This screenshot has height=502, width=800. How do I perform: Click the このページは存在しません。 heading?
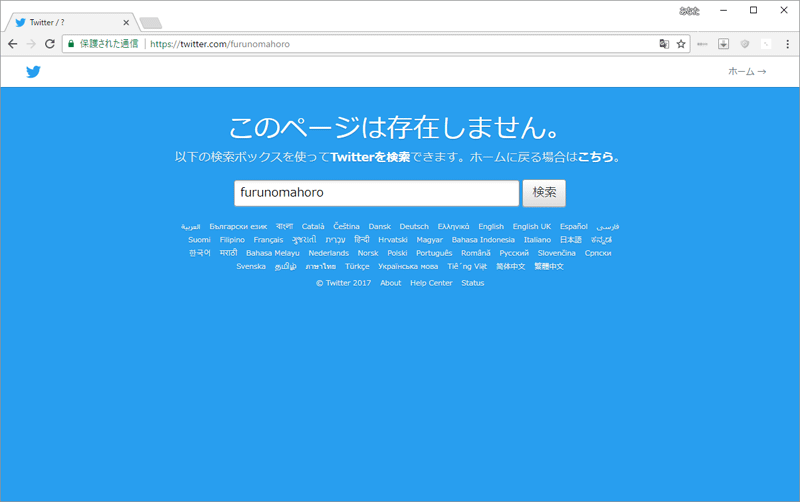coord(395,128)
